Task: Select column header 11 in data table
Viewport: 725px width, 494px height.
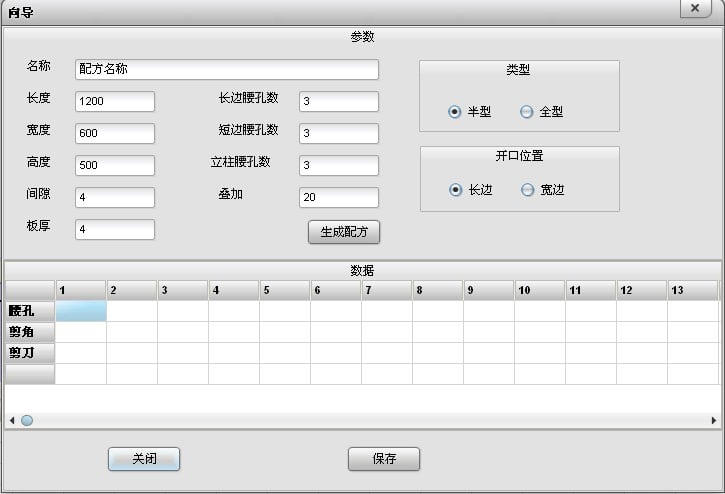Action: 591,290
